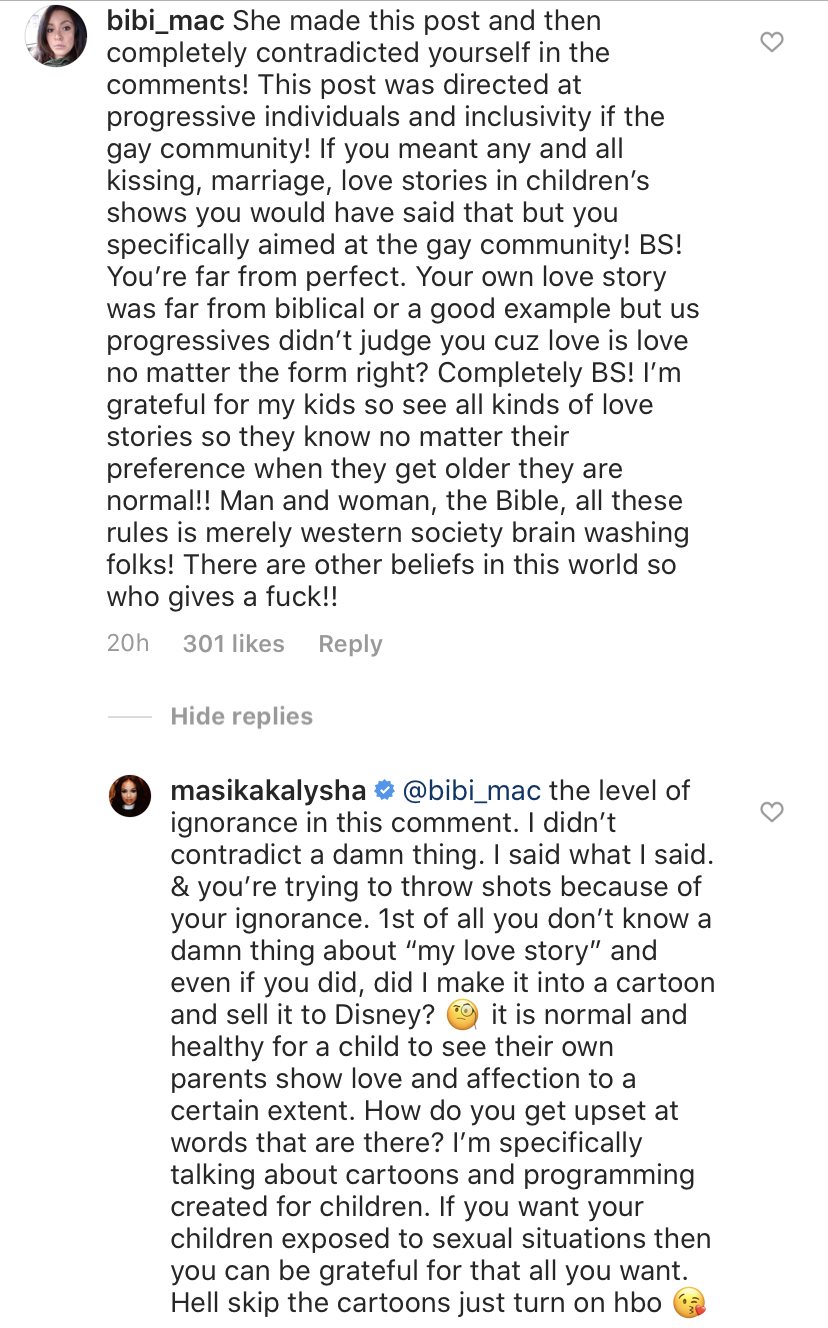The height and width of the screenshot is (1328, 828).
Task: Collapse the thread with Hide replies
Action: [242, 716]
